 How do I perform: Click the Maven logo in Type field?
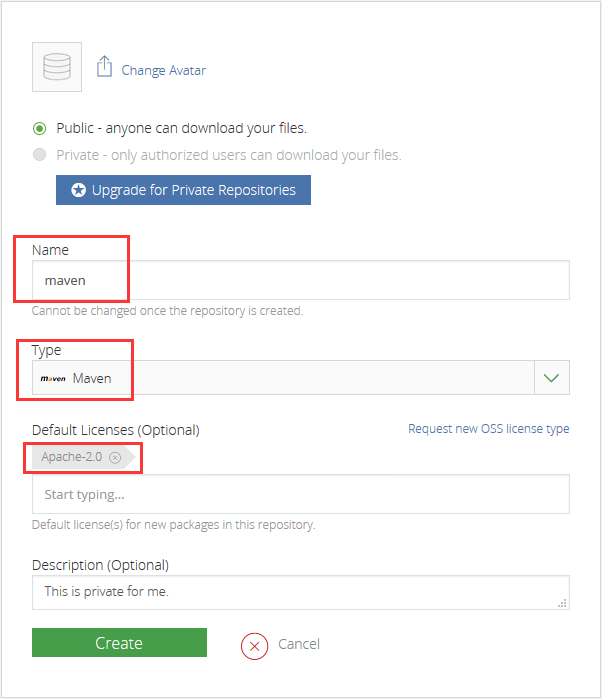point(53,379)
